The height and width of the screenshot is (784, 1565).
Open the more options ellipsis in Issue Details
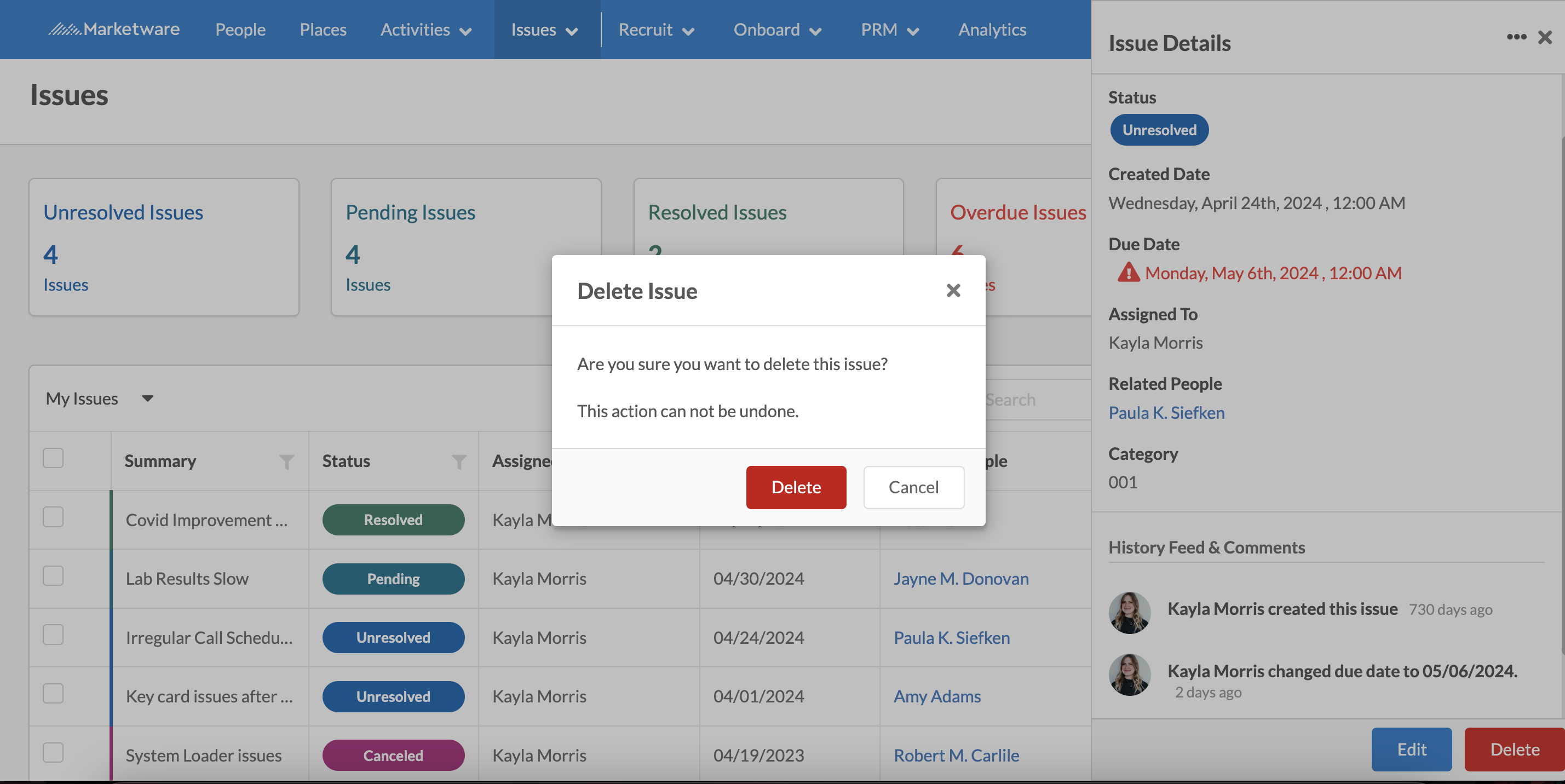pyautogui.click(x=1516, y=37)
